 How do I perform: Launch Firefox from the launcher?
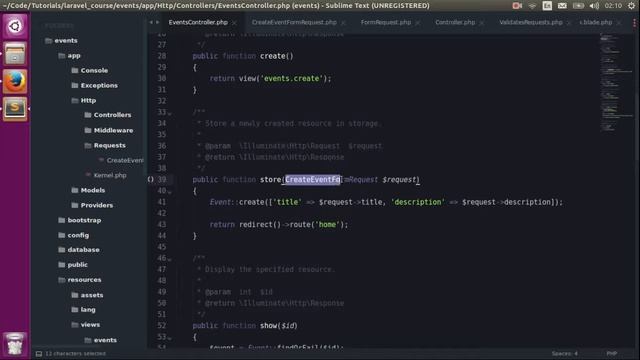(15, 81)
